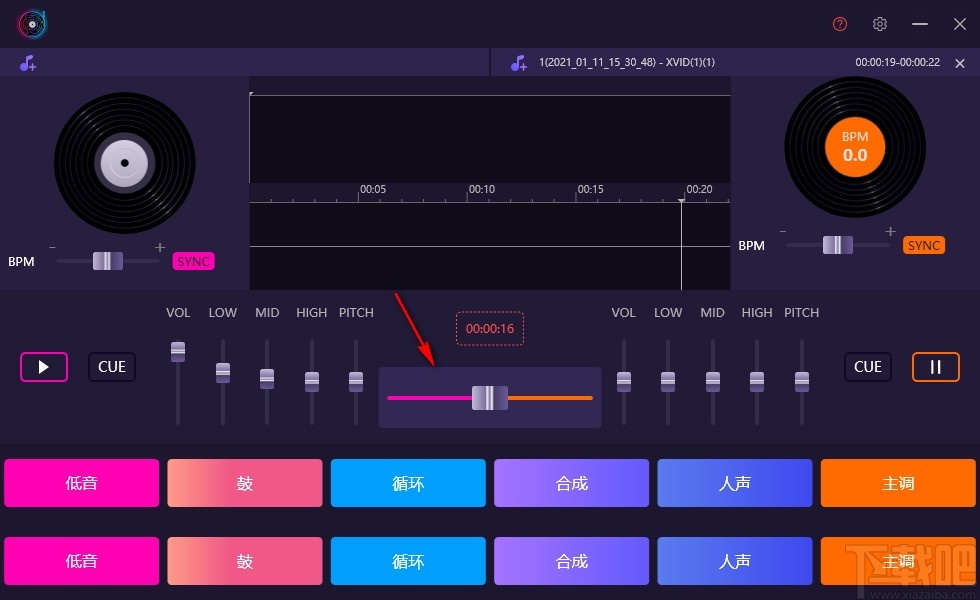
Task: Click the crossfader between the two decks
Action: tap(489, 396)
